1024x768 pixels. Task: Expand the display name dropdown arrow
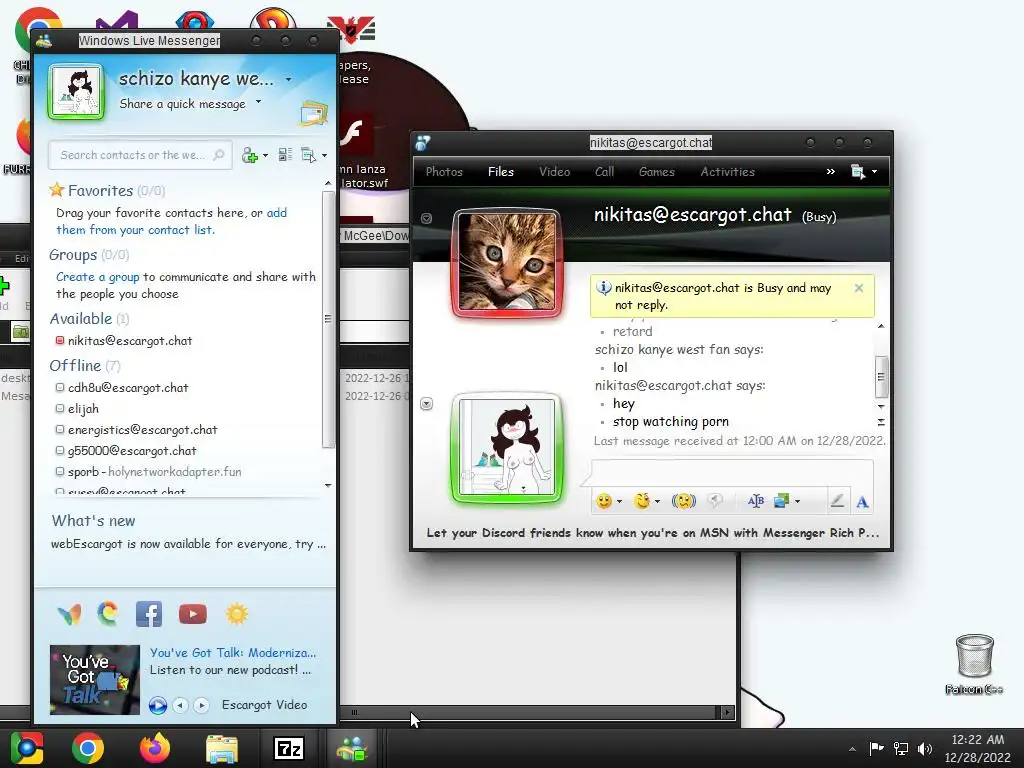(x=289, y=80)
